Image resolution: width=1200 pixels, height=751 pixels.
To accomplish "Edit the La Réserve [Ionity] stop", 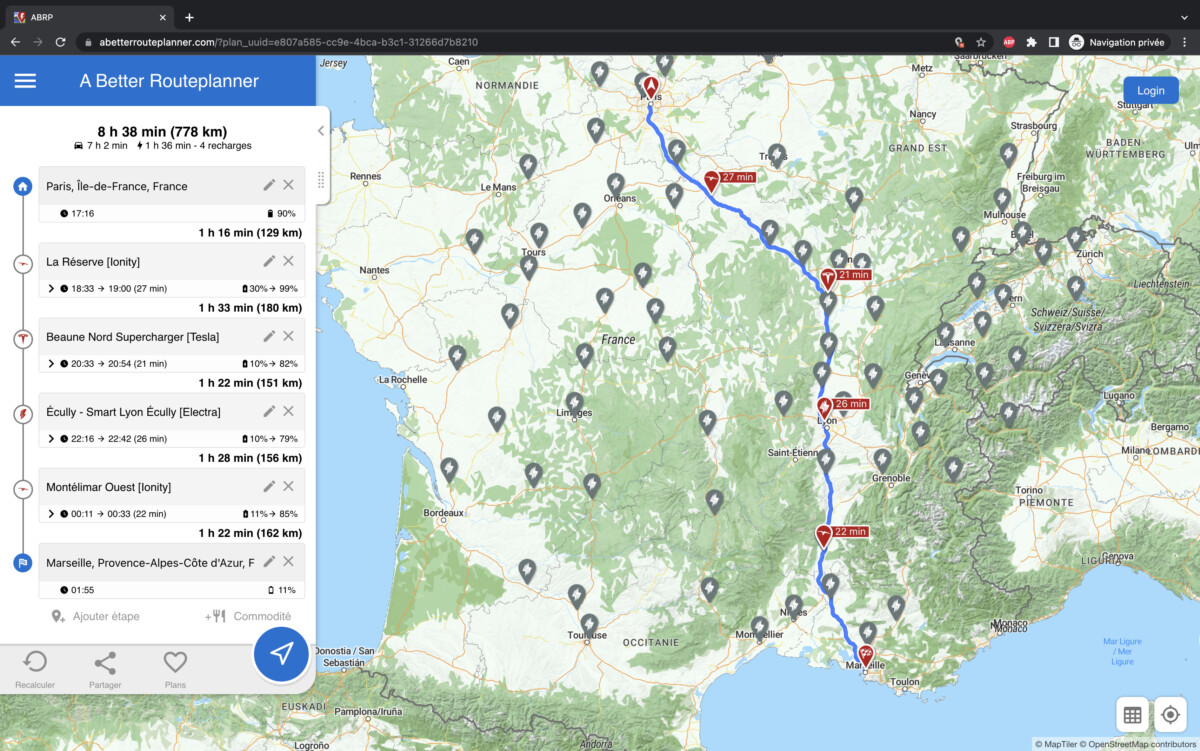I will [269, 261].
